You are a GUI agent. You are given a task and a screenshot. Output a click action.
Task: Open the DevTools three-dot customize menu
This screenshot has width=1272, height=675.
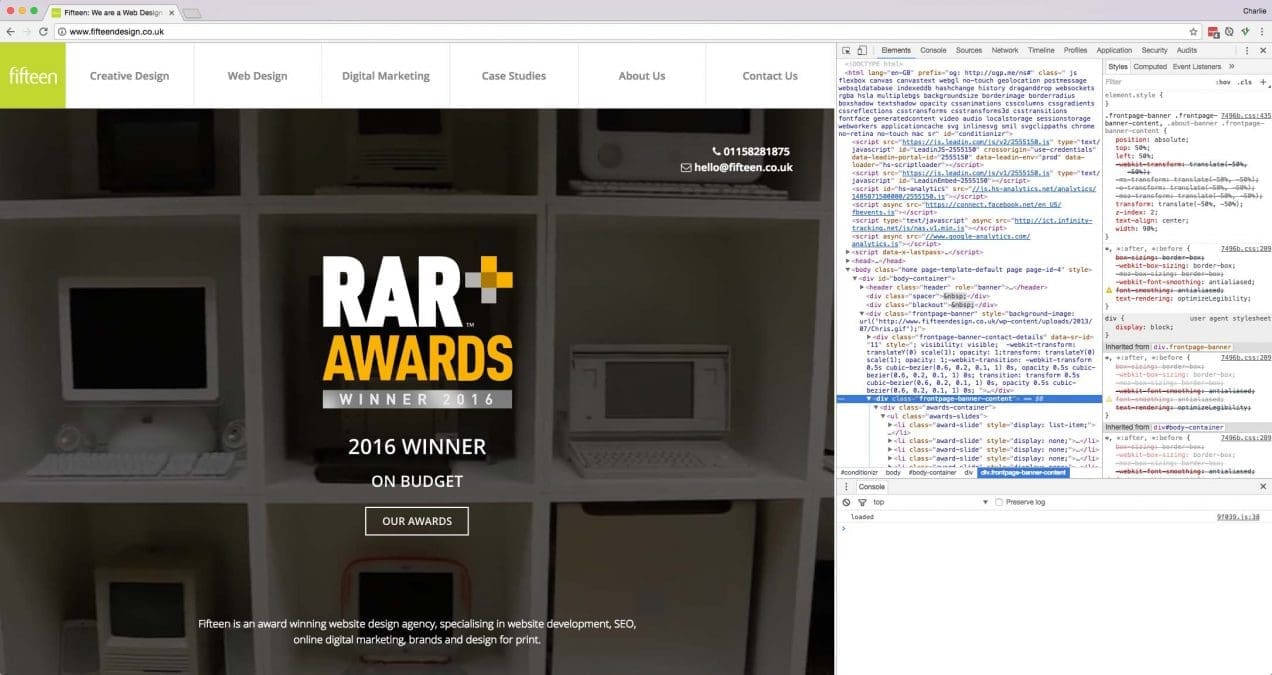pos(1248,50)
